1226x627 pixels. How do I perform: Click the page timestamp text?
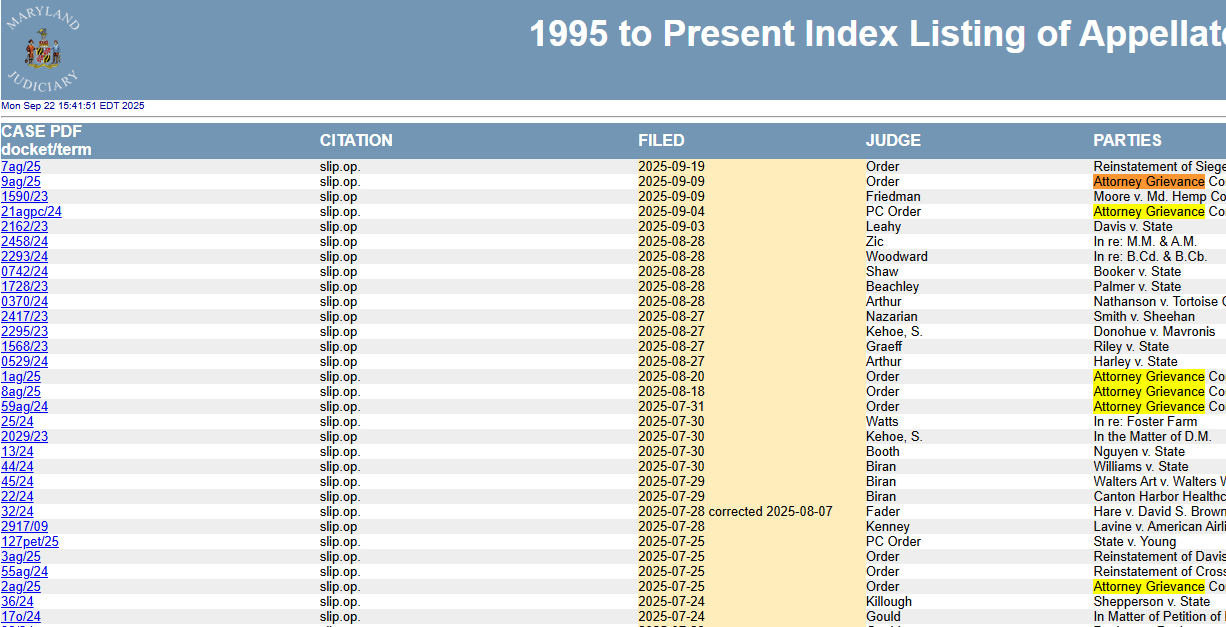pyautogui.click(x=73, y=106)
